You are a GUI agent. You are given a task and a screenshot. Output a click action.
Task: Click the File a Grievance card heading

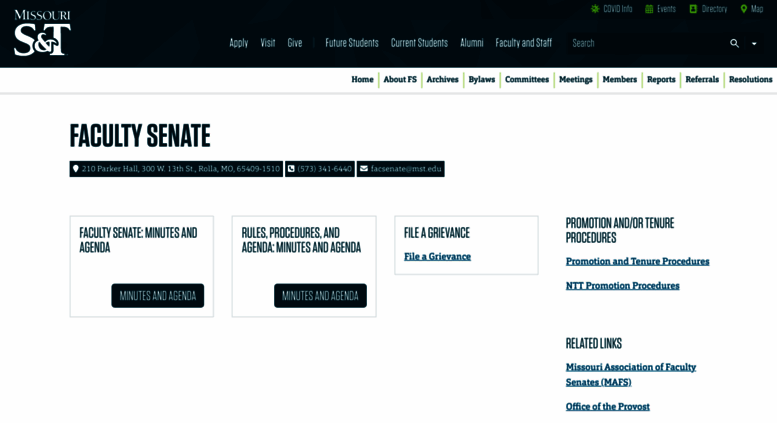coord(437,233)
